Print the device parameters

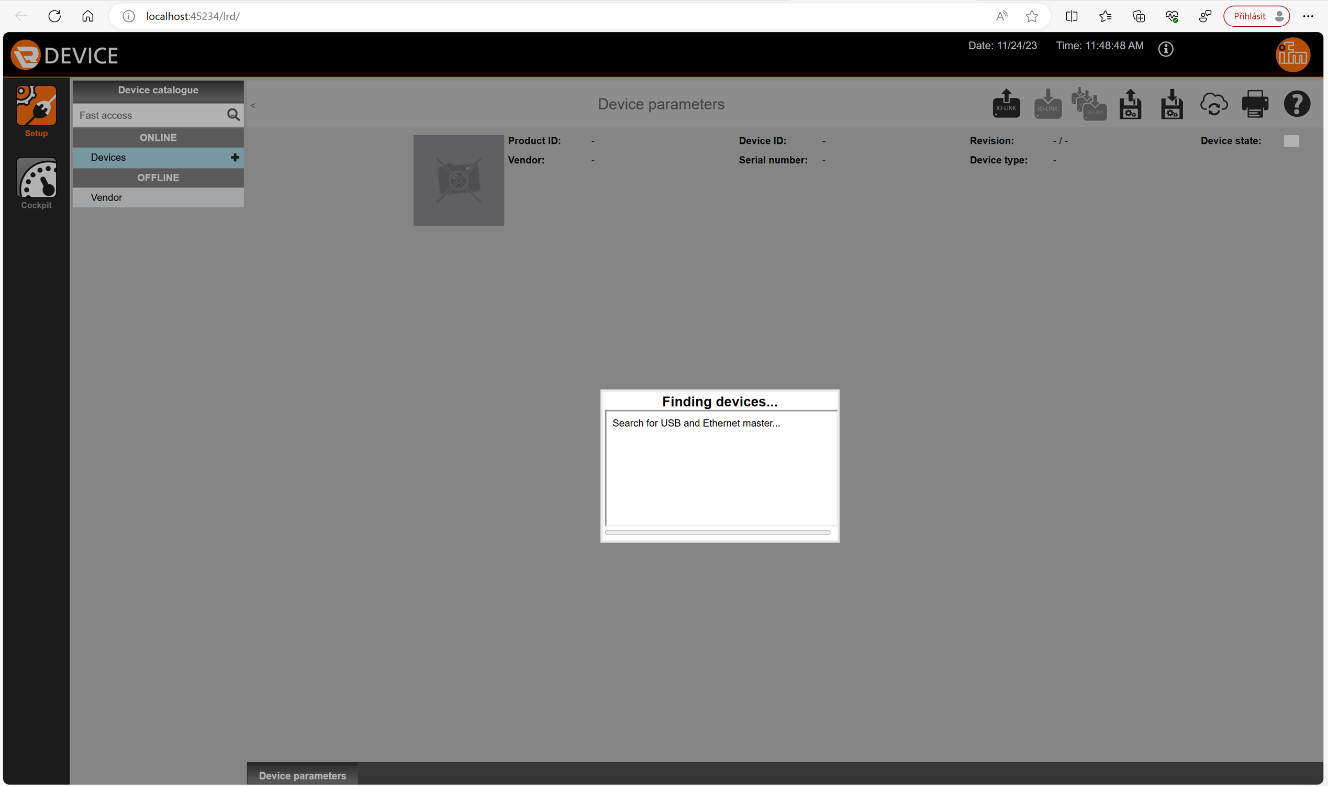[x=1254, y=104]
